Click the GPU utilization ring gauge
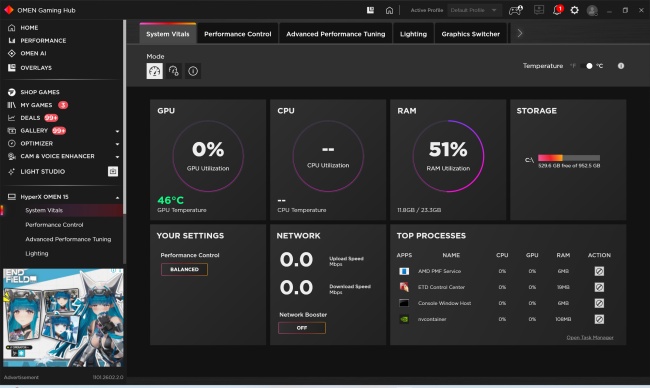 [208, 156]
